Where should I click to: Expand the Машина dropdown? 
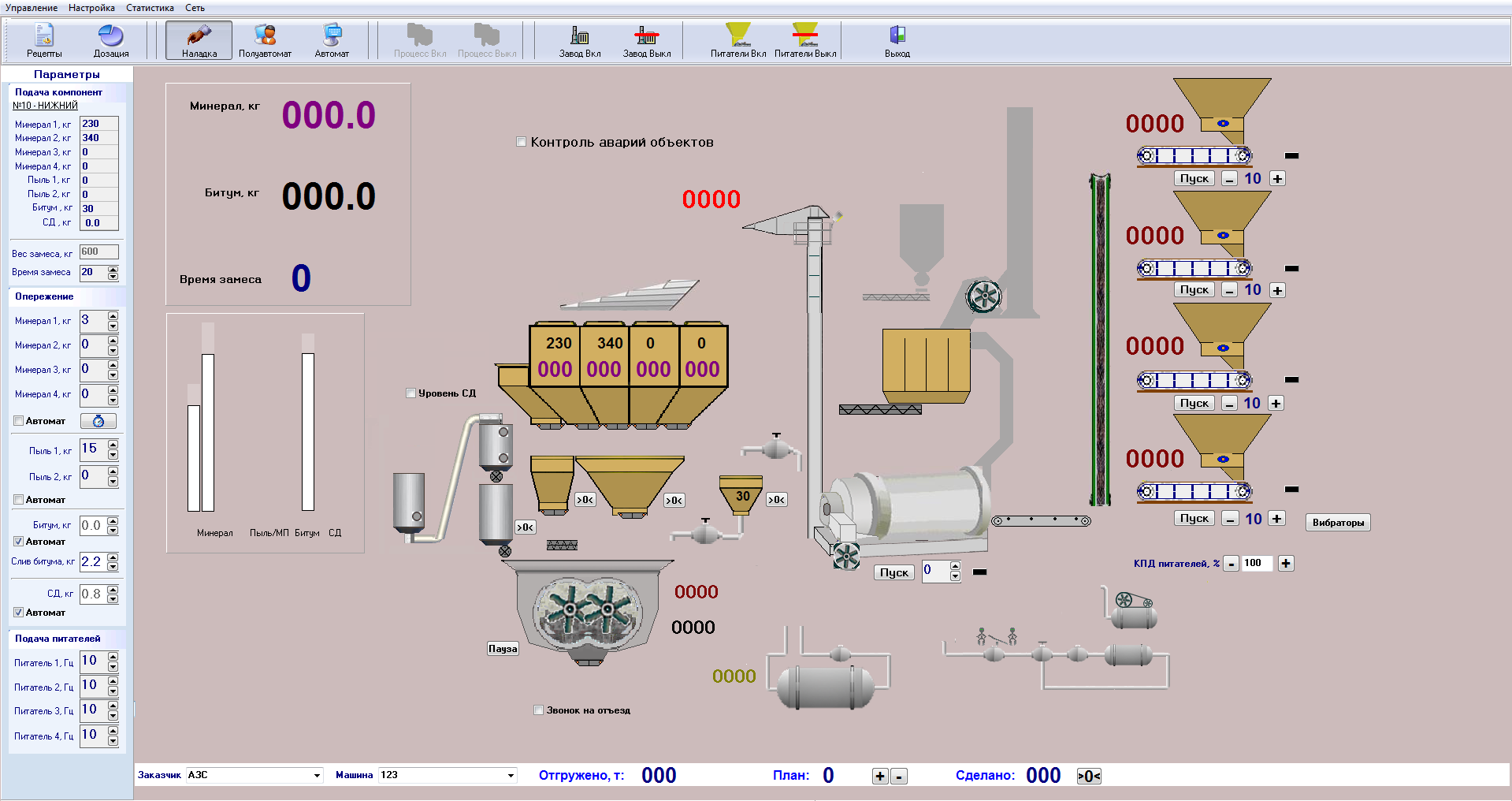point(511,776)
